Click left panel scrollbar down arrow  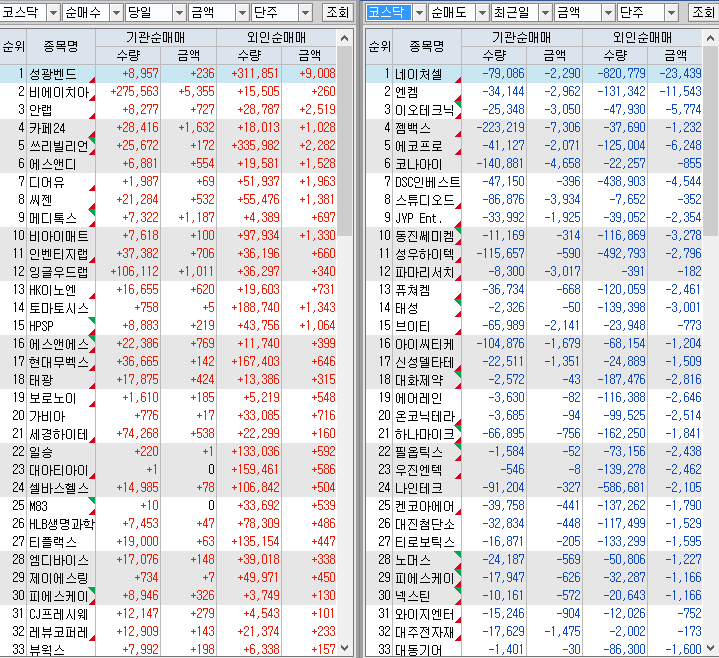(x=345, y=648)
